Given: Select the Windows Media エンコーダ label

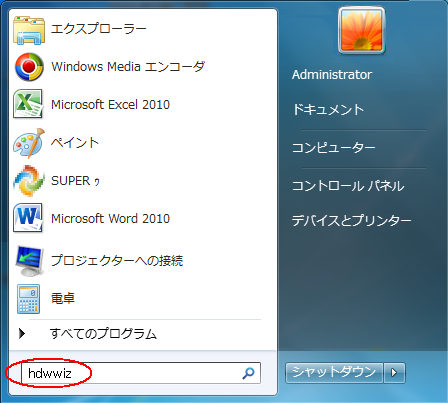Looking at the screenshot, I should [128, 67].
